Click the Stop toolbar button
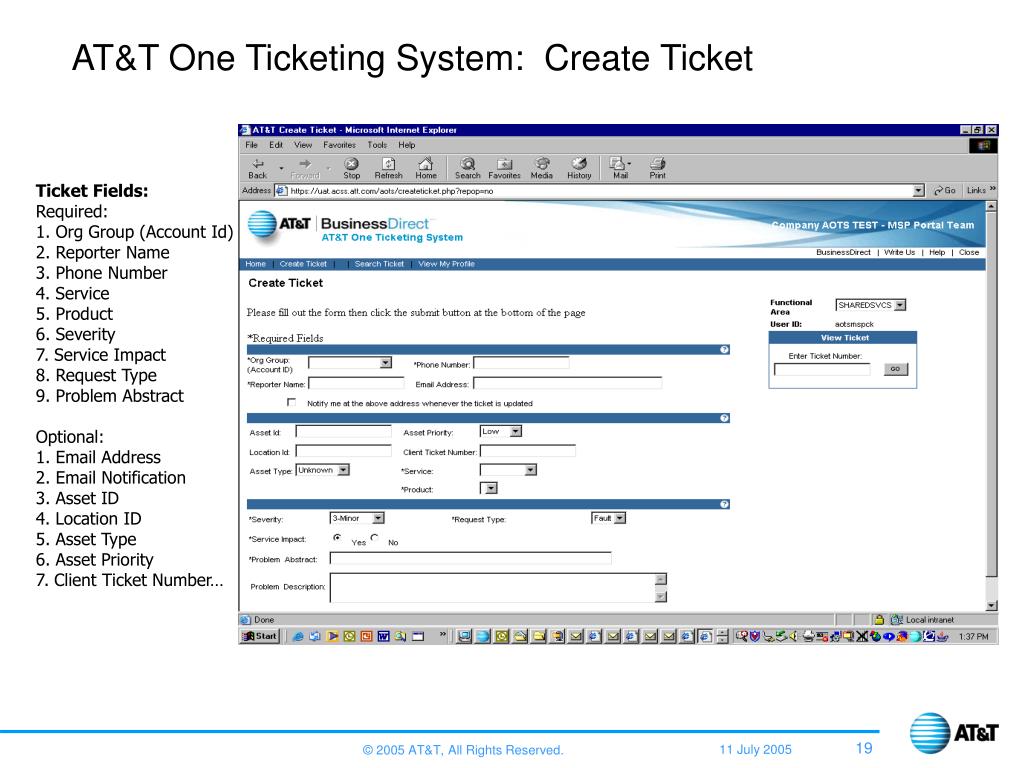The width and height of the screenshot is (1024, 768). point(351,168)
